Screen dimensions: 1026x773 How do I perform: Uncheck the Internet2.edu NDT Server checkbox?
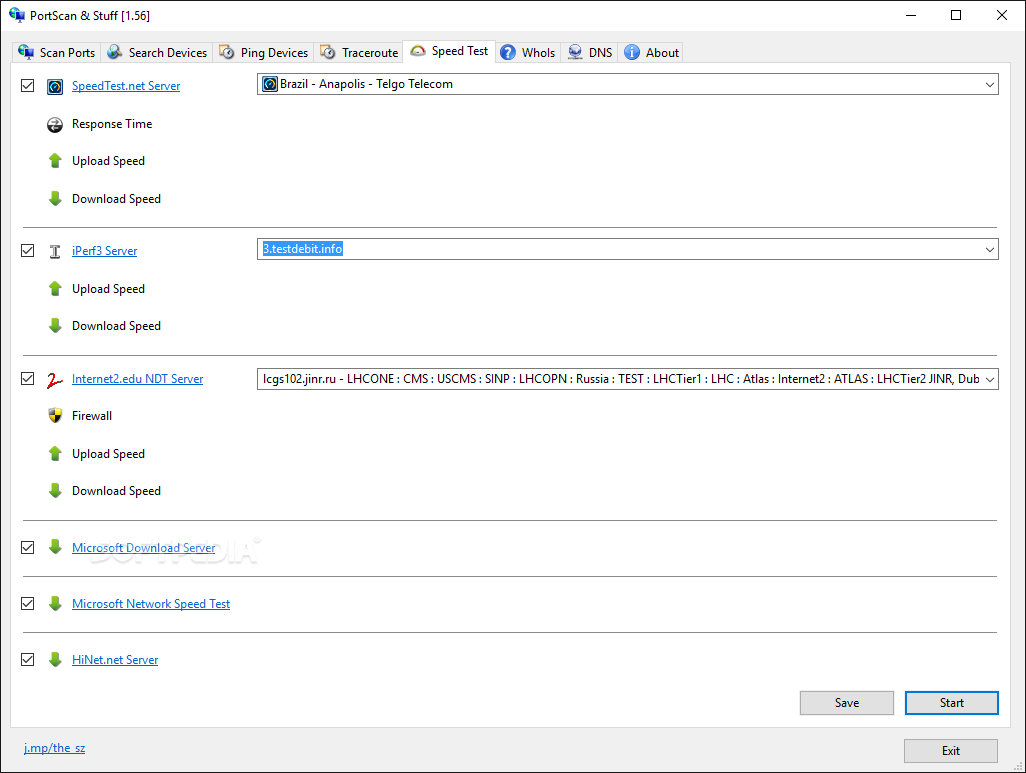(x=27, y=379)
